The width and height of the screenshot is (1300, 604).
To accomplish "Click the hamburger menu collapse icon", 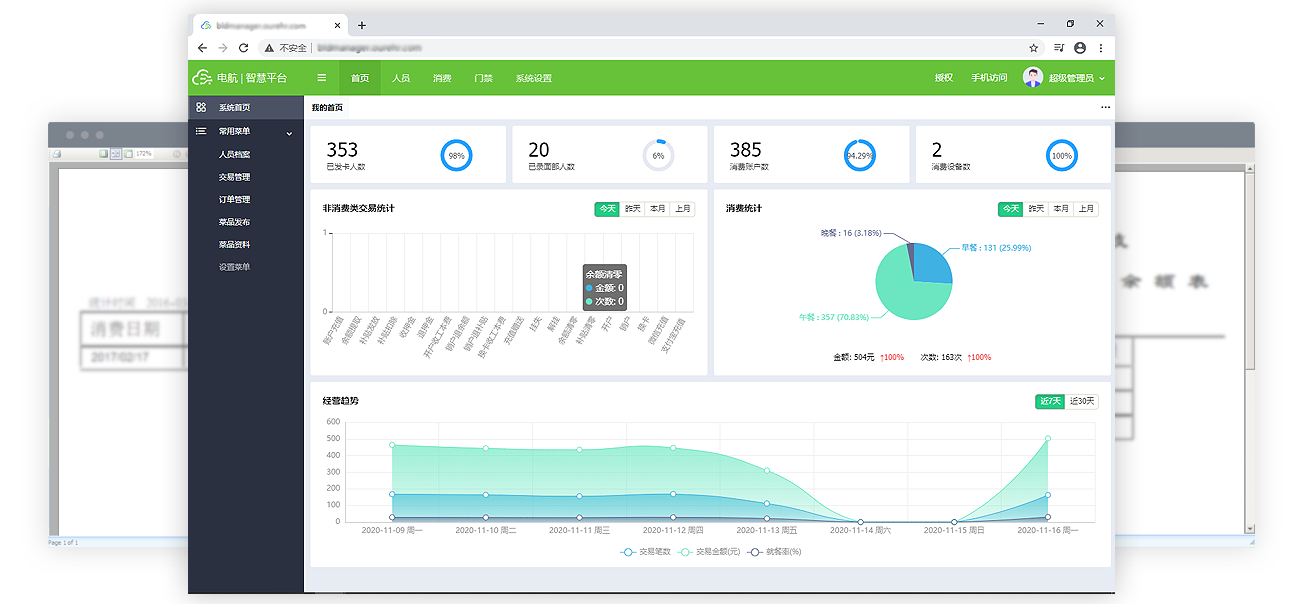I will pyautogui.click(x=321, y=78).
